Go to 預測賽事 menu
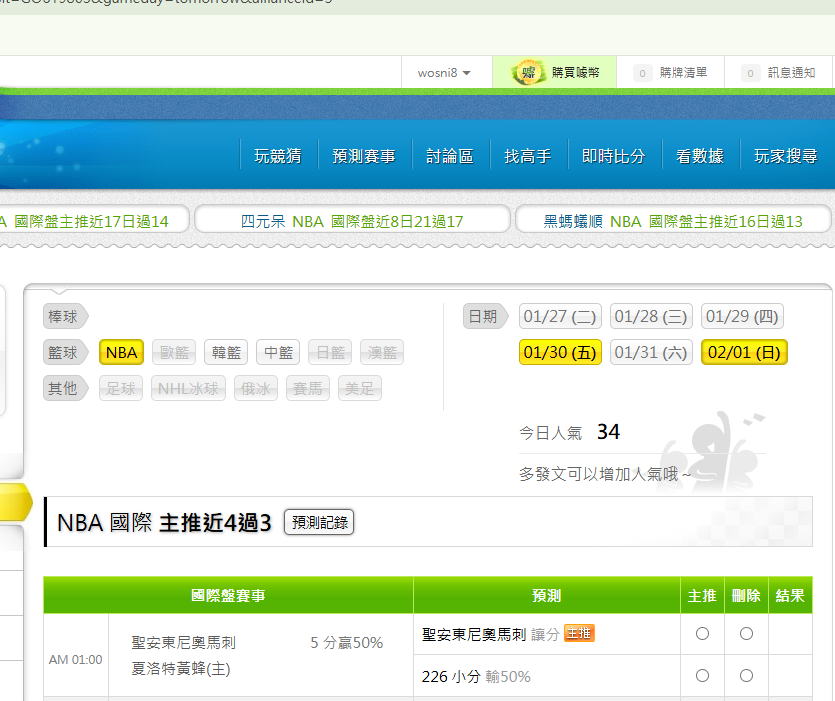The height and width of the screenshot is (701, 835). pos(364,156)
